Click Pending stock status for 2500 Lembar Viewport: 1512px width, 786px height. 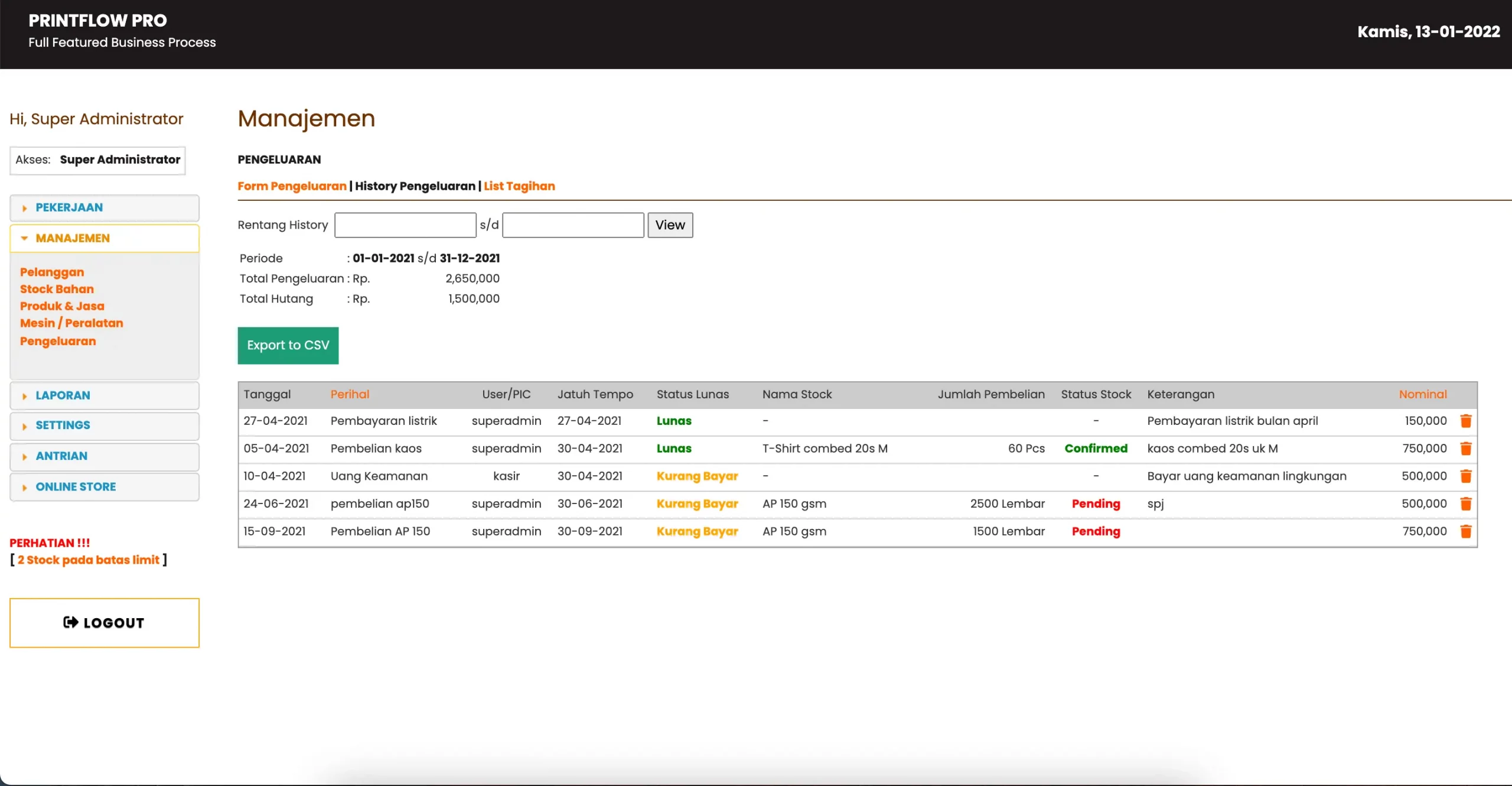(1096, 504)
